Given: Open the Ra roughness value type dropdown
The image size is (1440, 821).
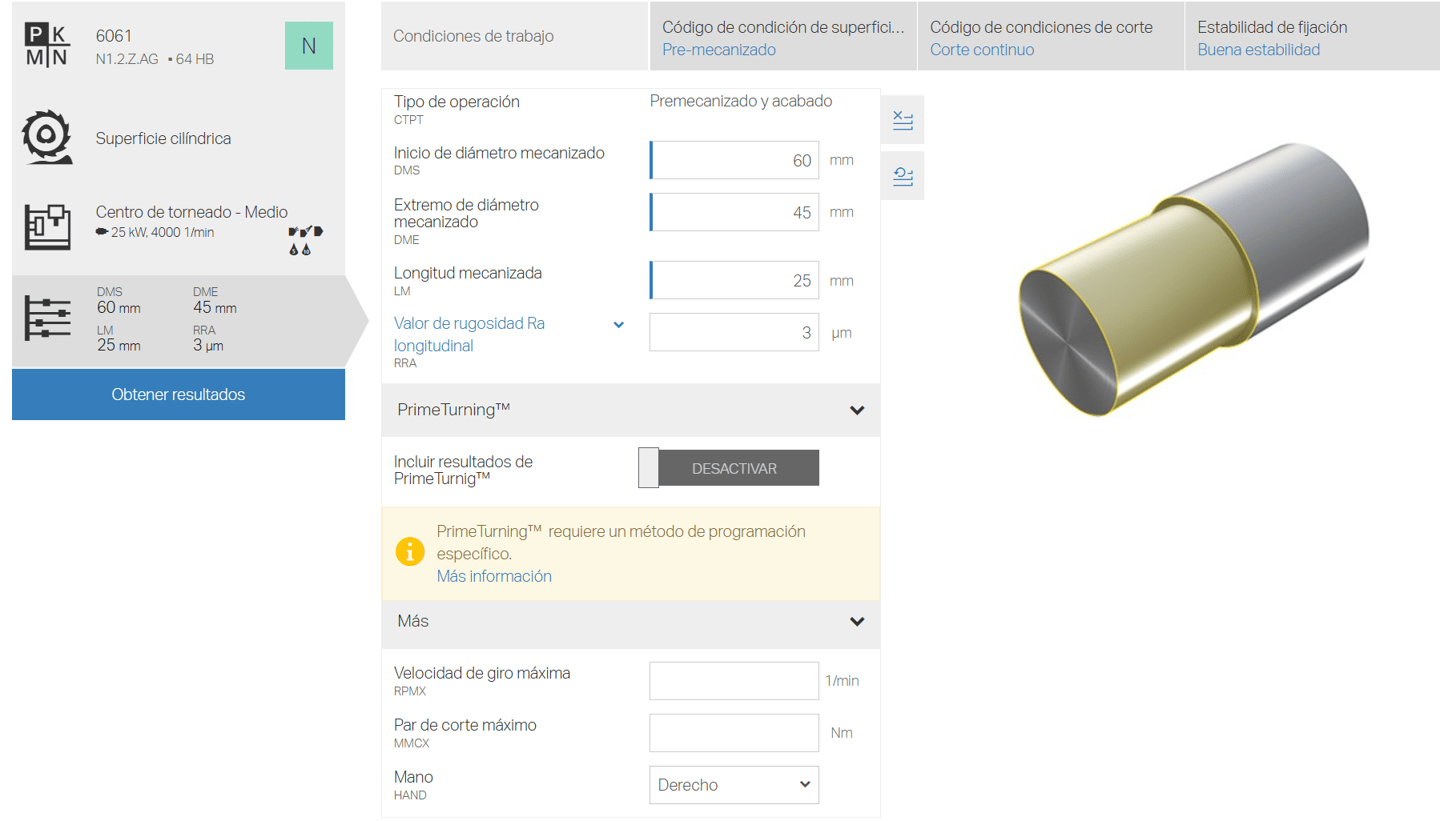Looking at the screenshot, I should point(618,324).
